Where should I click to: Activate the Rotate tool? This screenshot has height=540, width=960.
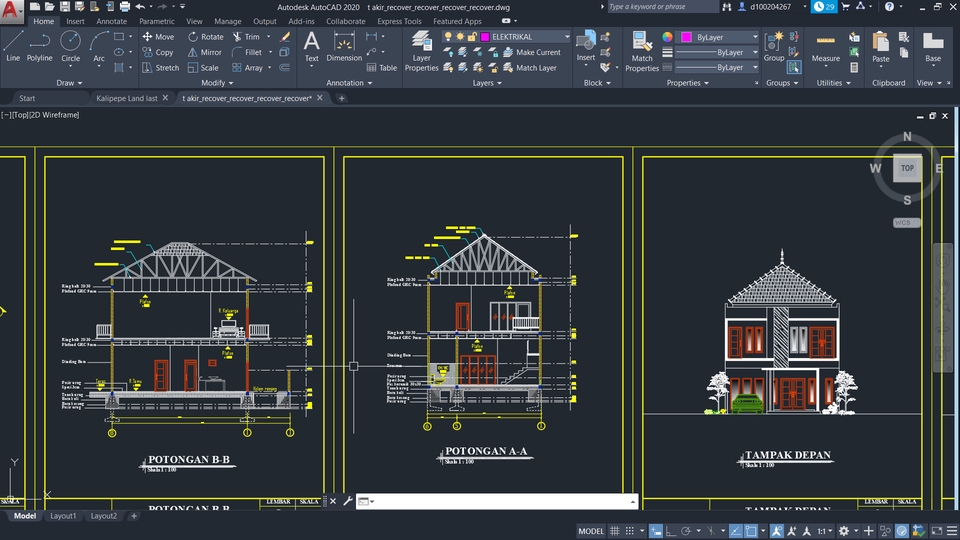[206, 37]
